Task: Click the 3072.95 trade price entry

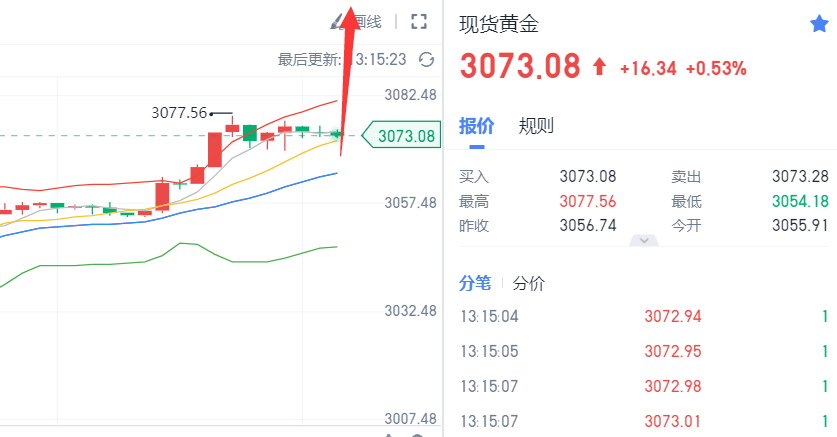Action: point(673,351)
